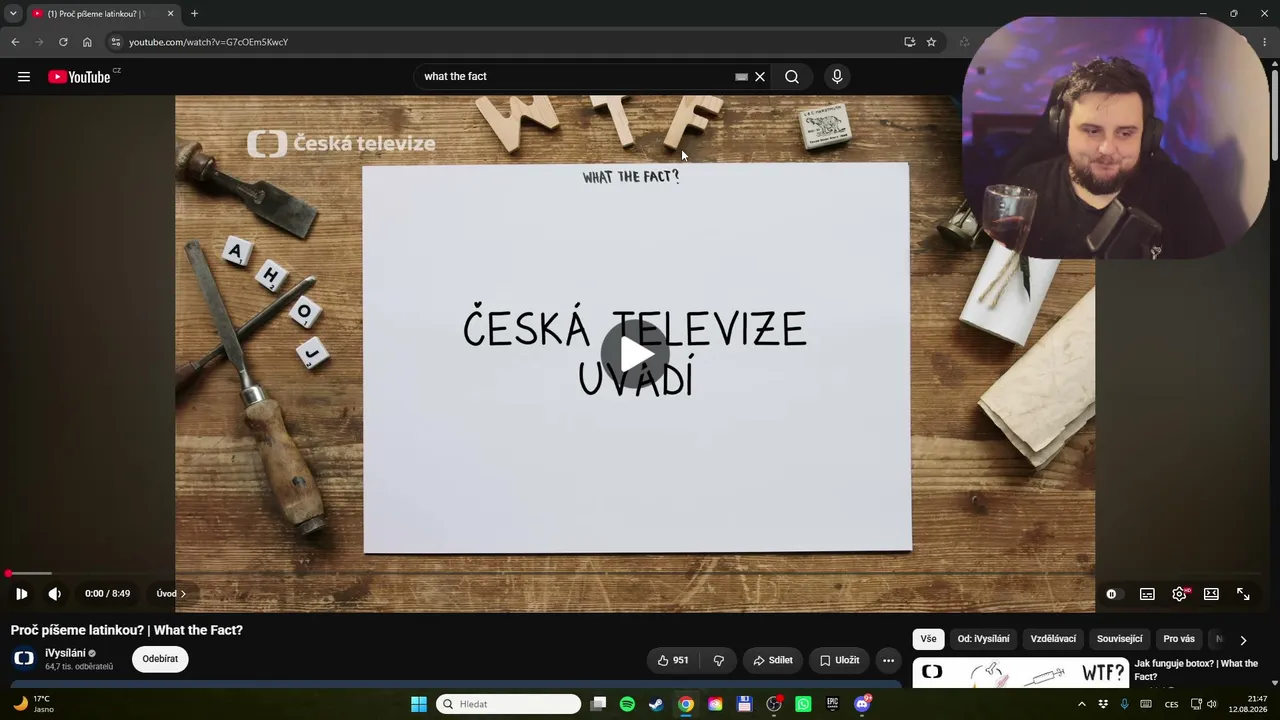Viewport: 1280px width, 720px height.
Task: Open the CES keyboard language switcher
Action: [1171, 704]
